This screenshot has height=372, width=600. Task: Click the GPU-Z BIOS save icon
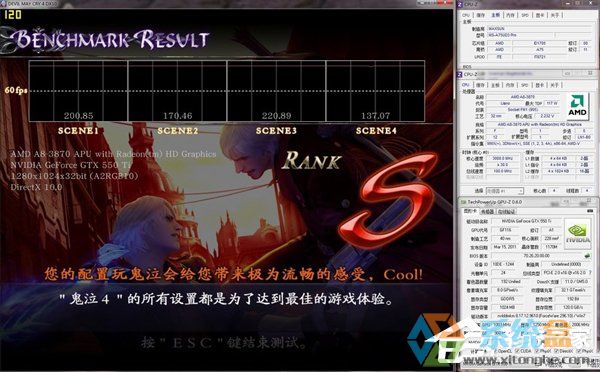coord(587,255)
